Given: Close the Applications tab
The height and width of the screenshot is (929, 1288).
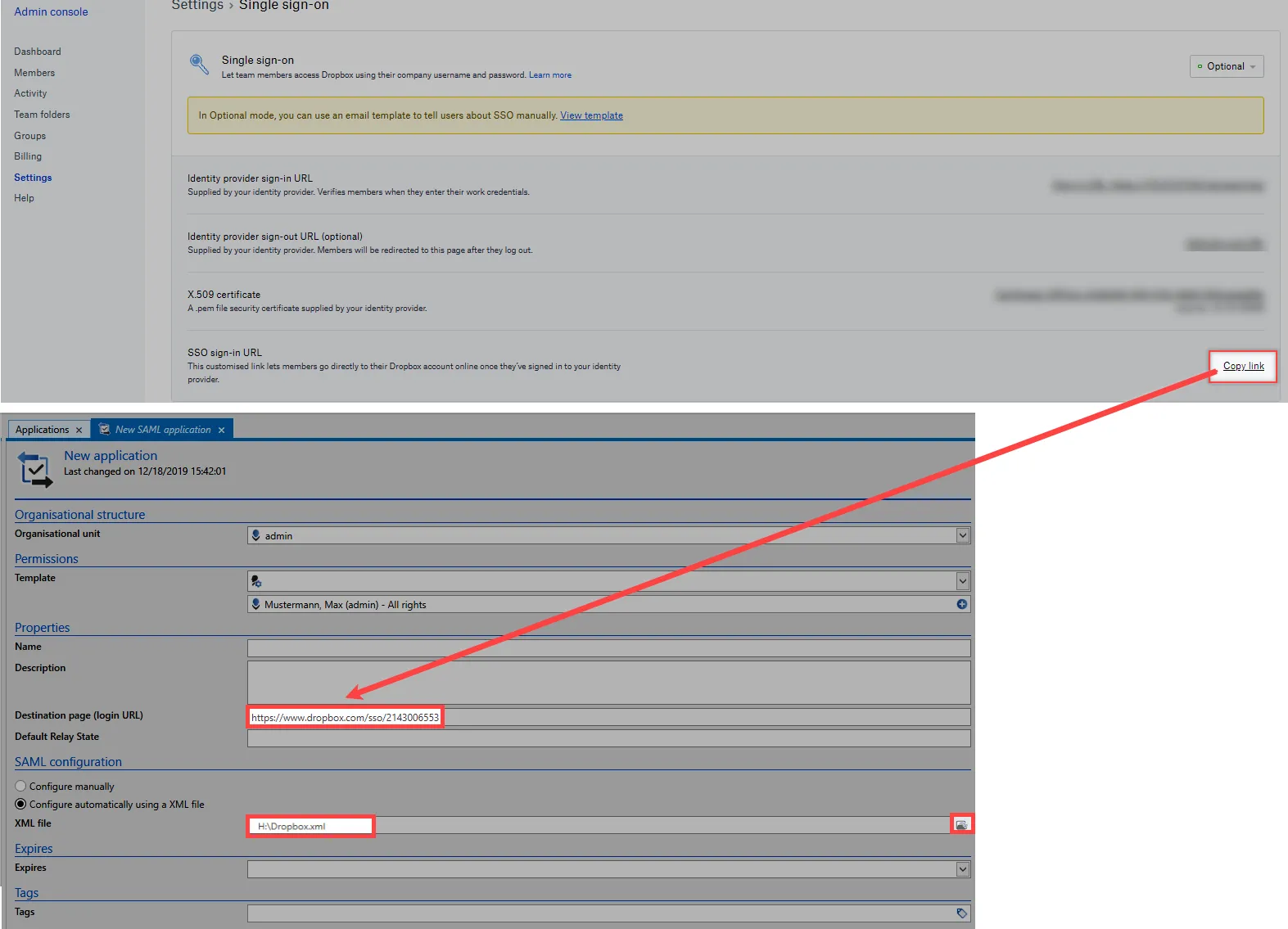Looking at the screenshot, I should point(79,430).
